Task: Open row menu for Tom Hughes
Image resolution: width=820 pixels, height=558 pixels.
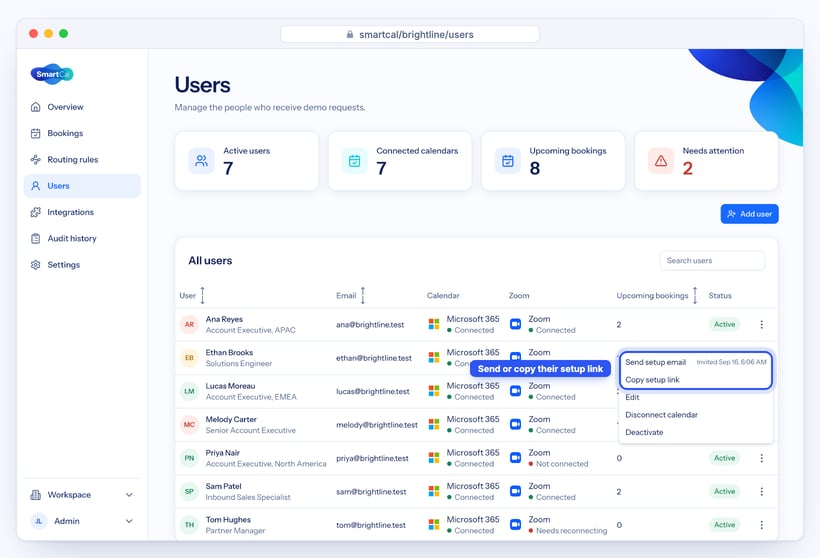Action: [761, 525]
